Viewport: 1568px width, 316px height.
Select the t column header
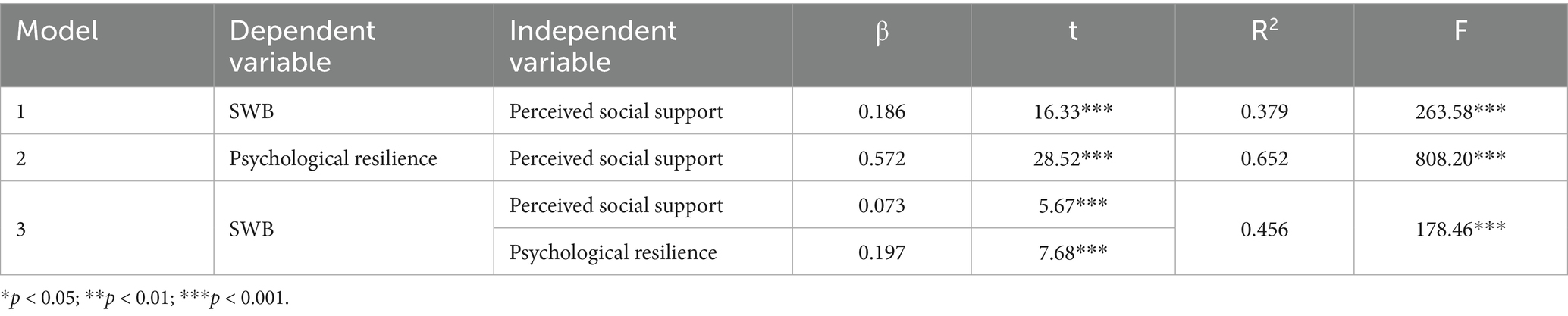pos(1072,32)
